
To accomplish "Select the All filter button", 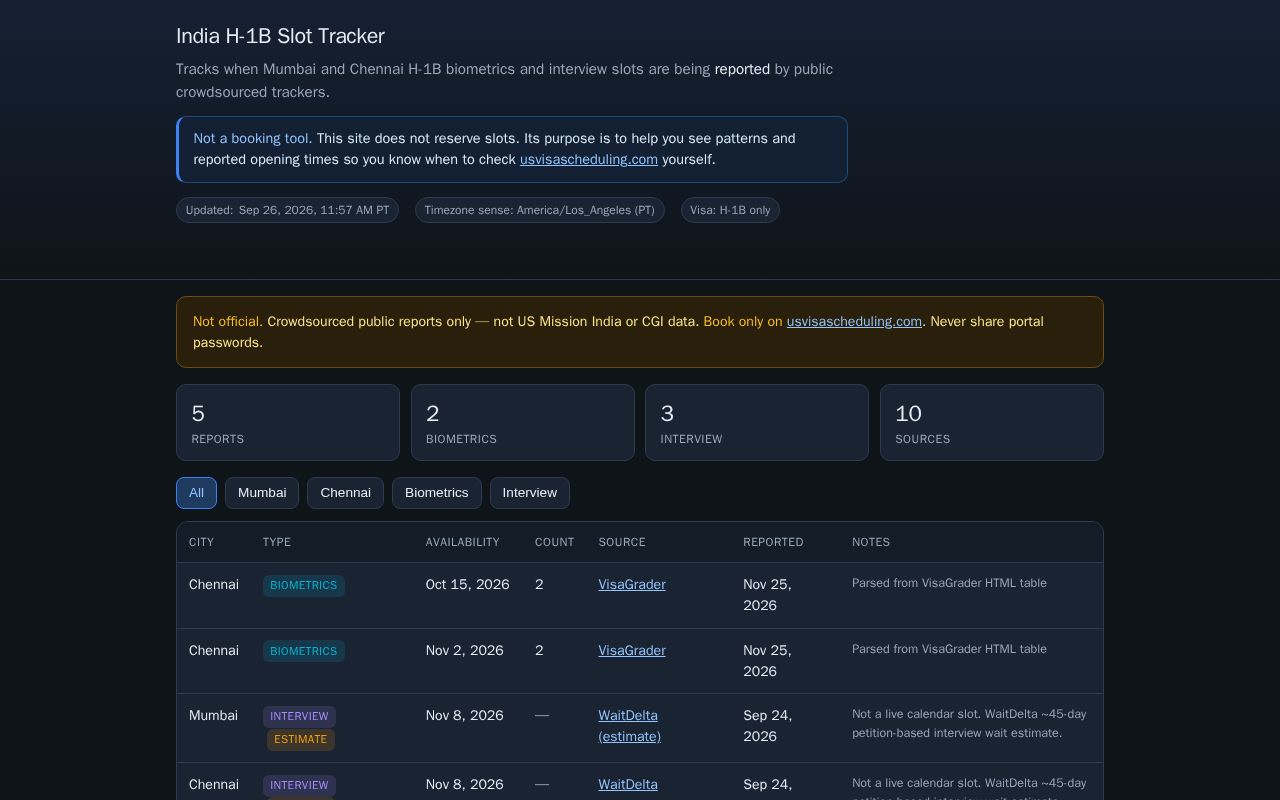I will [x=196, y=493].
